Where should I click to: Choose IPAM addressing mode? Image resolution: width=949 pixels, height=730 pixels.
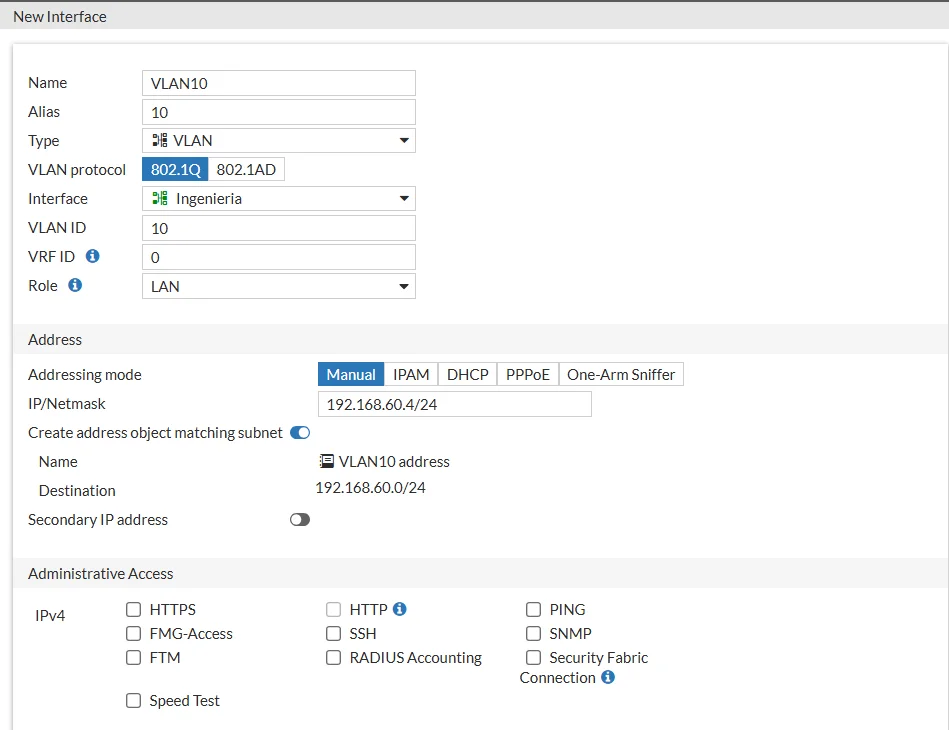tap(411, 374)
